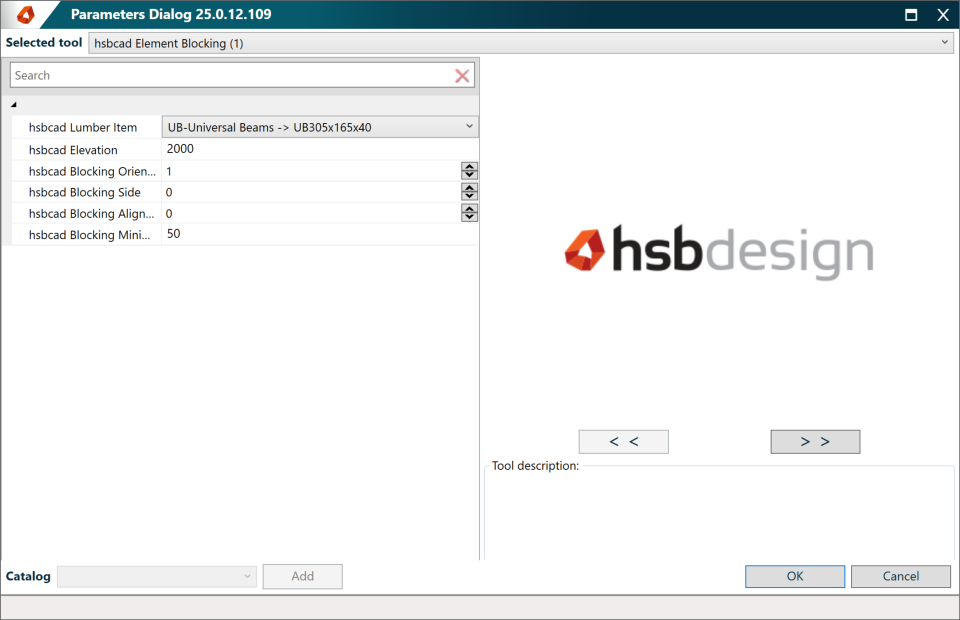Viewport: 960px width, 620px height.
Task: Maximize the Parameters Dialog window
Action: 911,15
